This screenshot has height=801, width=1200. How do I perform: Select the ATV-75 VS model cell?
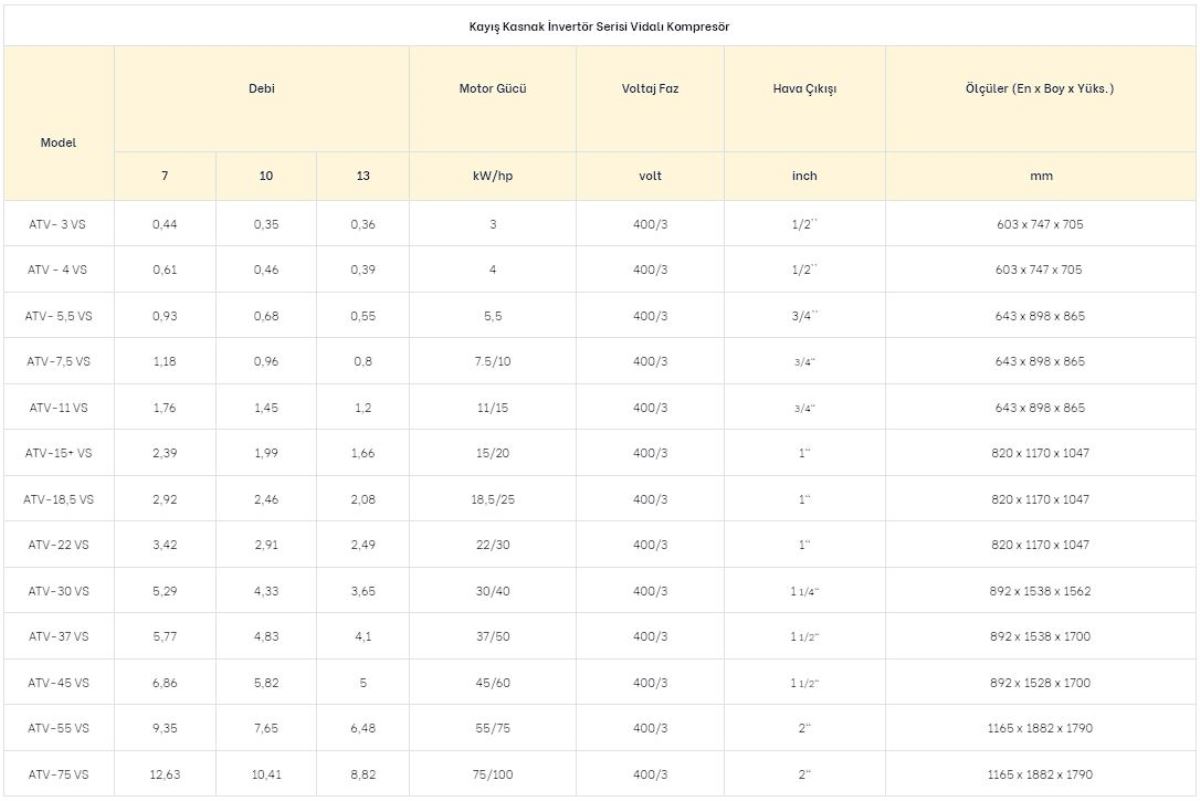58,774
